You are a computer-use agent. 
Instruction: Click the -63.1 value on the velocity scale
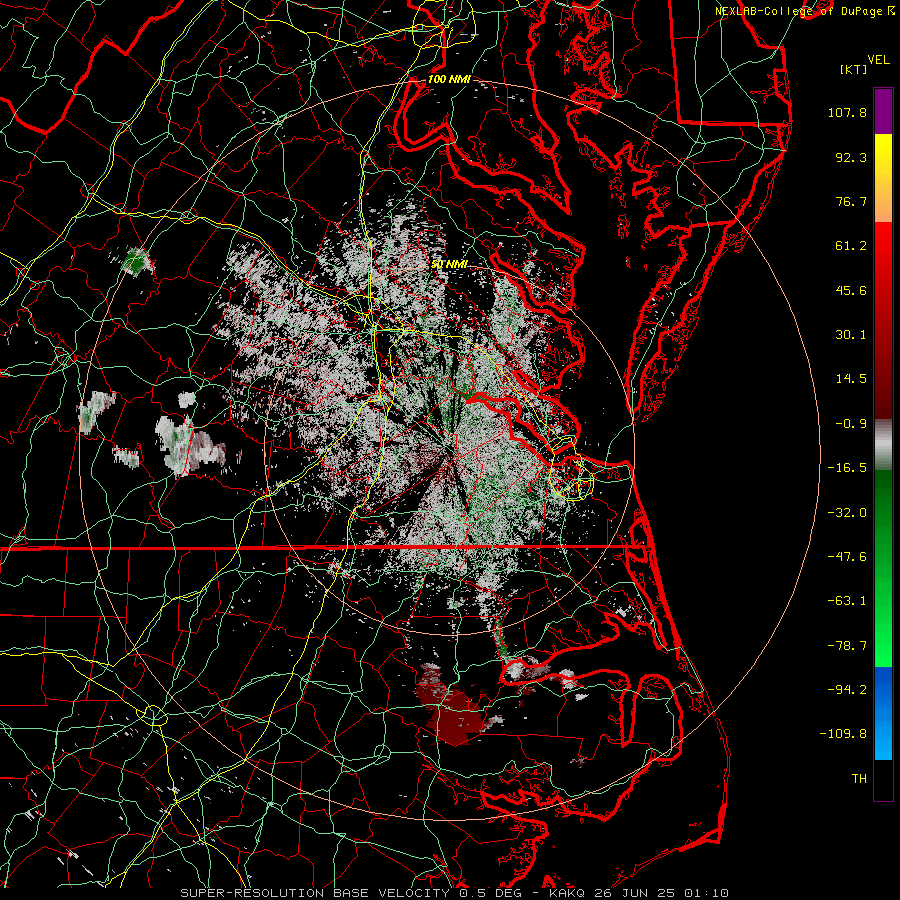[x=847, y=601]
